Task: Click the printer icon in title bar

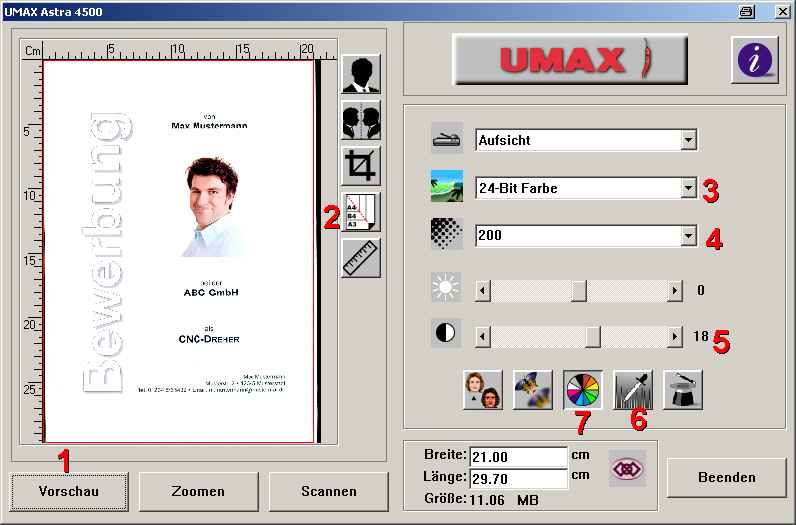Action: coord(747,11)
